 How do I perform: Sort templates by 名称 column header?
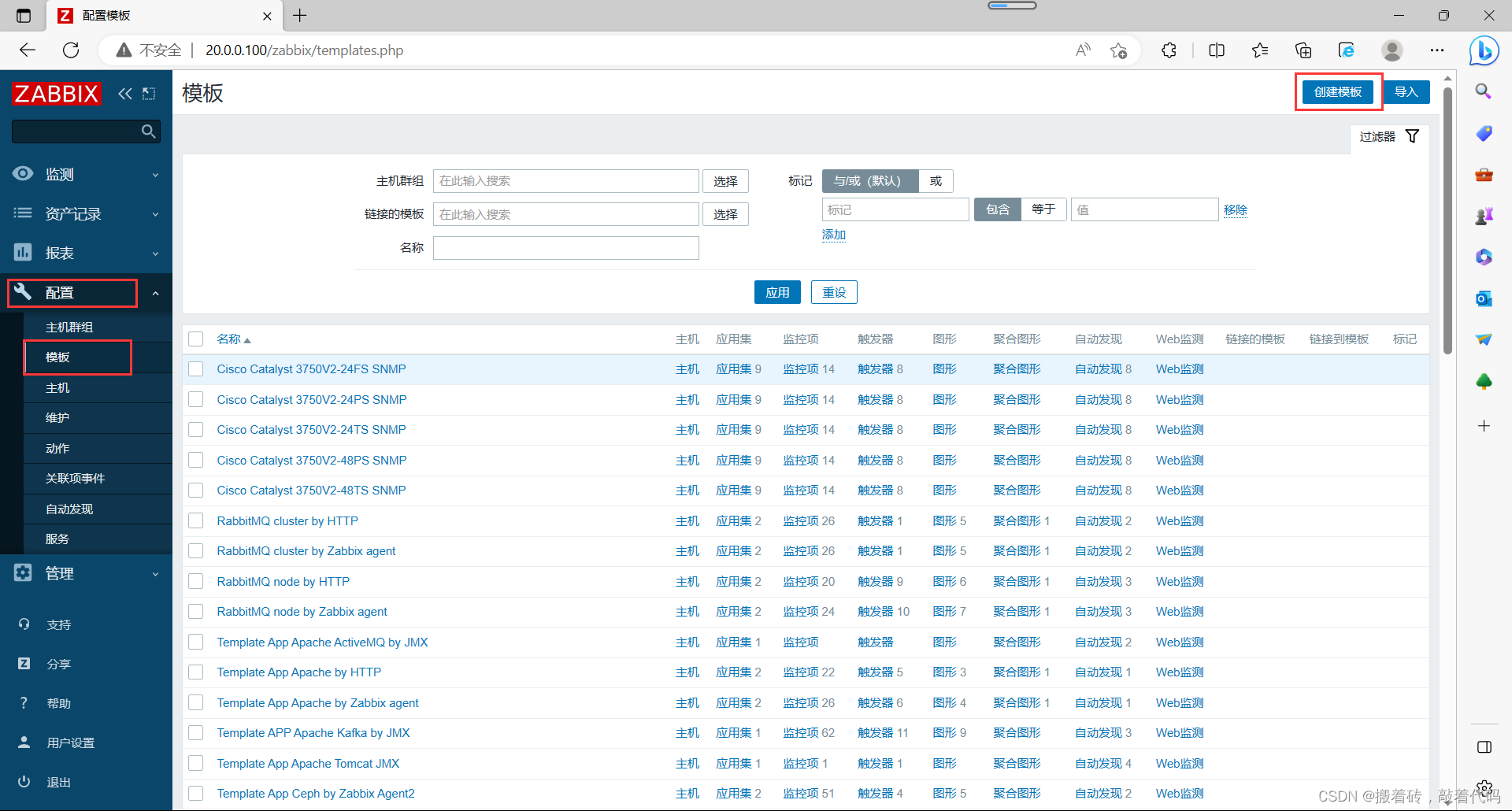pyautogui.click(x=234, y=339)
